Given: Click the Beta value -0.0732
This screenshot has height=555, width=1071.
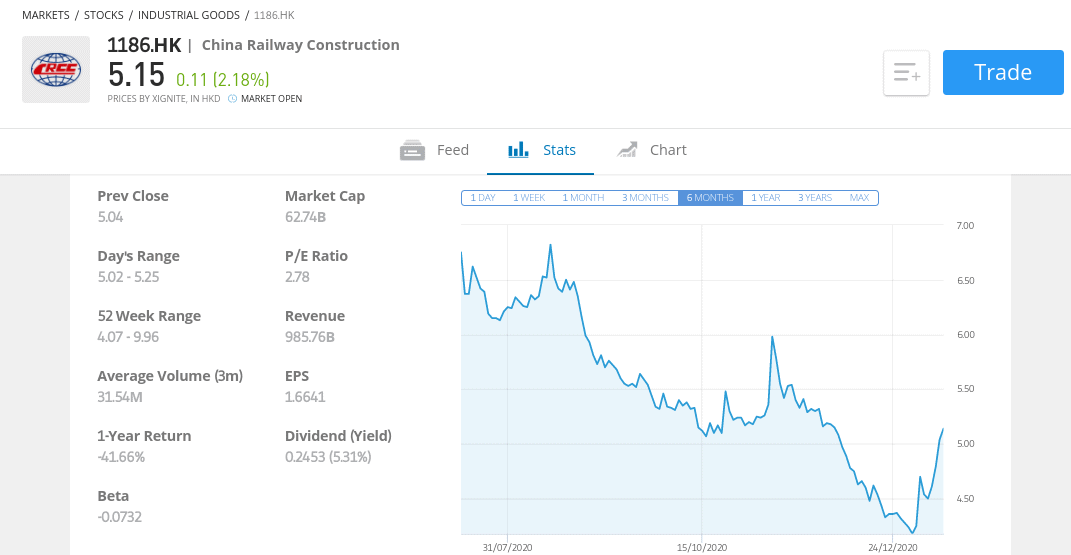Looking at the screenshot, I should 120,517.
